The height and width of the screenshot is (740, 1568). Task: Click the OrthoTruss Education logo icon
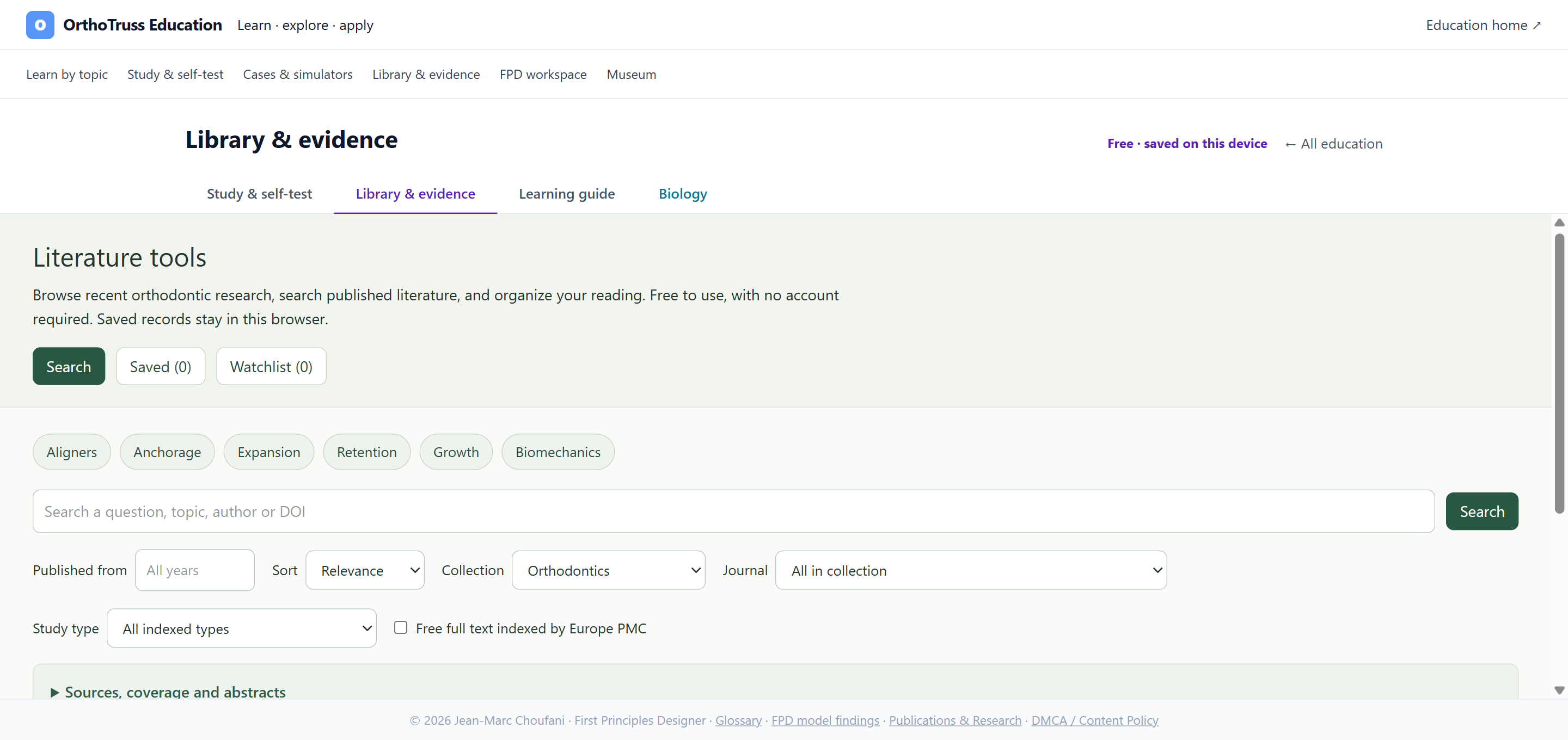click(x=40, y=25)
